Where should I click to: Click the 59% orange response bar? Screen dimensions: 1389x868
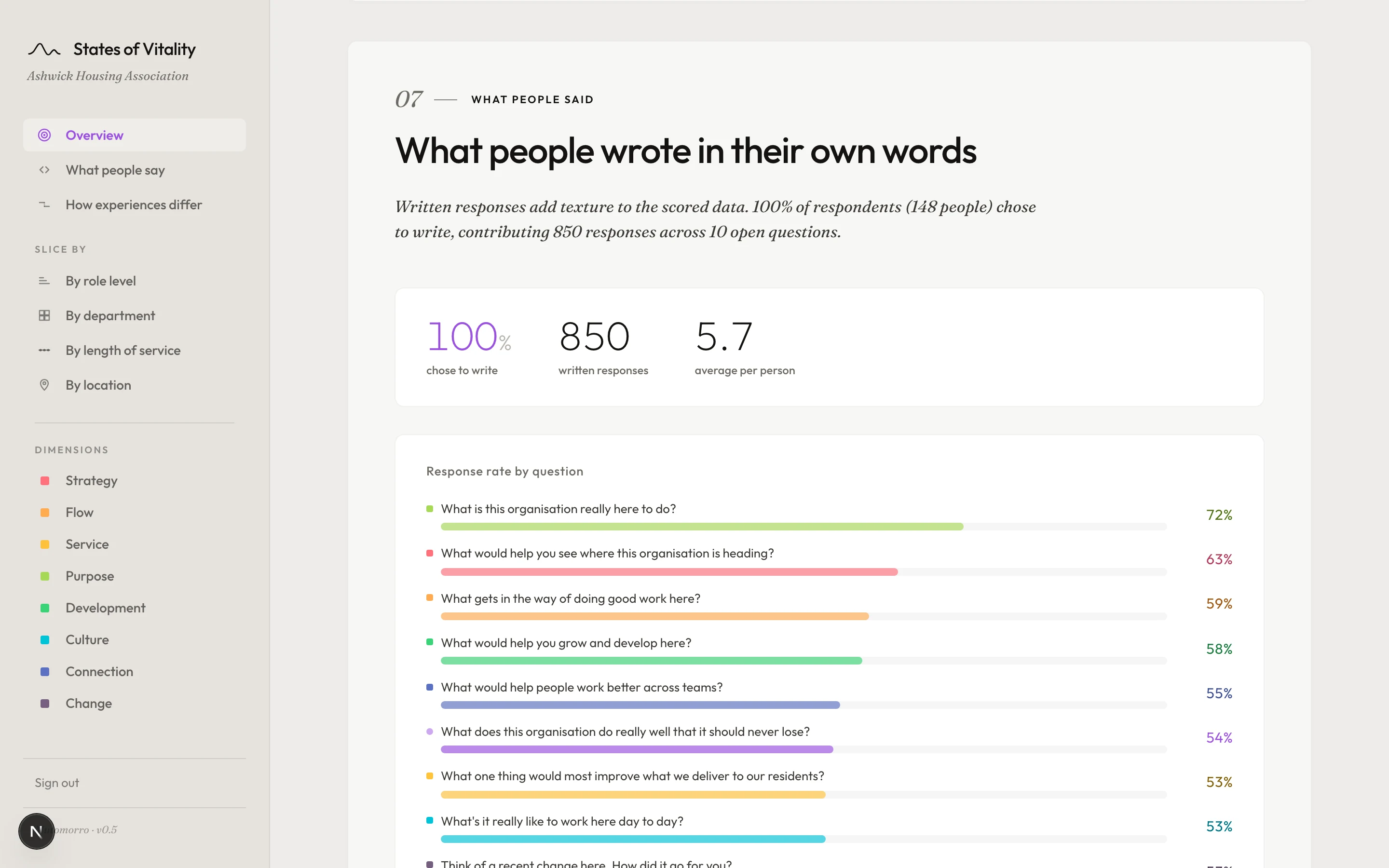(x=654, y=616)
